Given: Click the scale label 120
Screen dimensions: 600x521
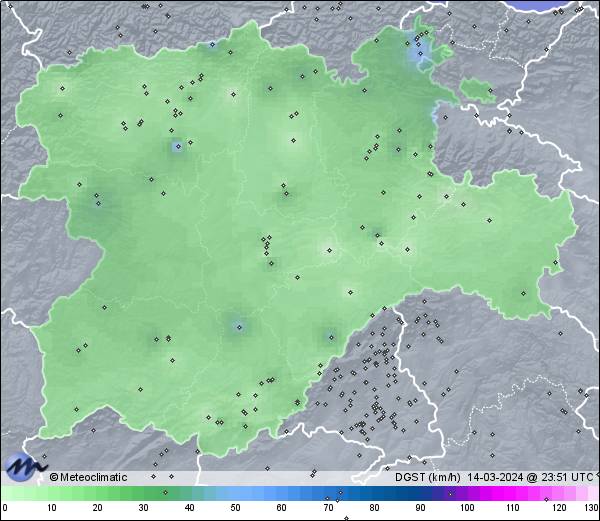Looking at the screenshot, I should click(x=559, y=508).
